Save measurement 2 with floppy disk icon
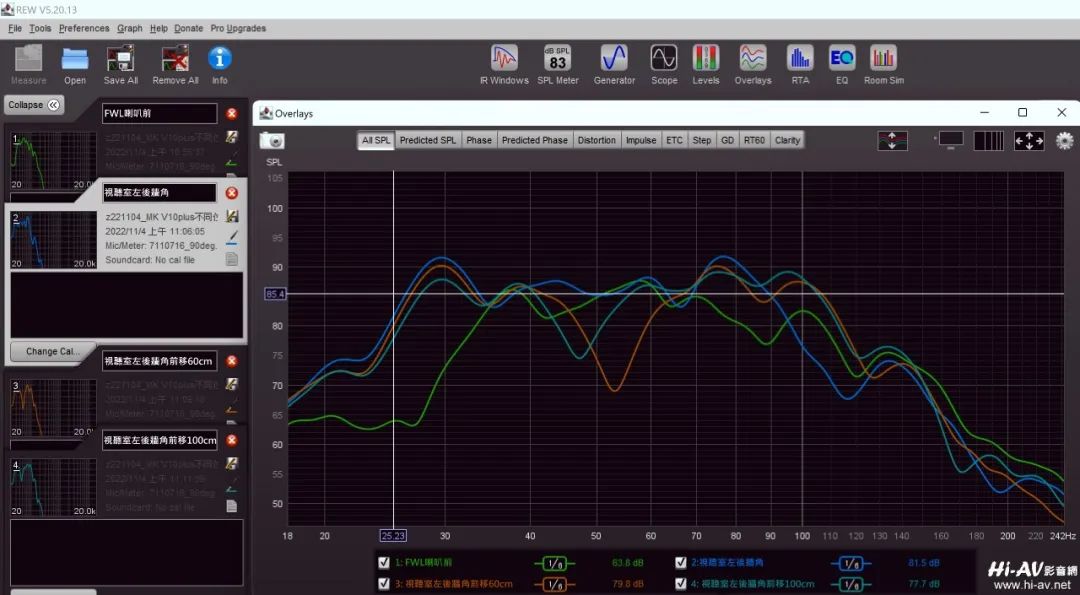The height and width of the screenshot is (595, 1080). click(232, 216)
